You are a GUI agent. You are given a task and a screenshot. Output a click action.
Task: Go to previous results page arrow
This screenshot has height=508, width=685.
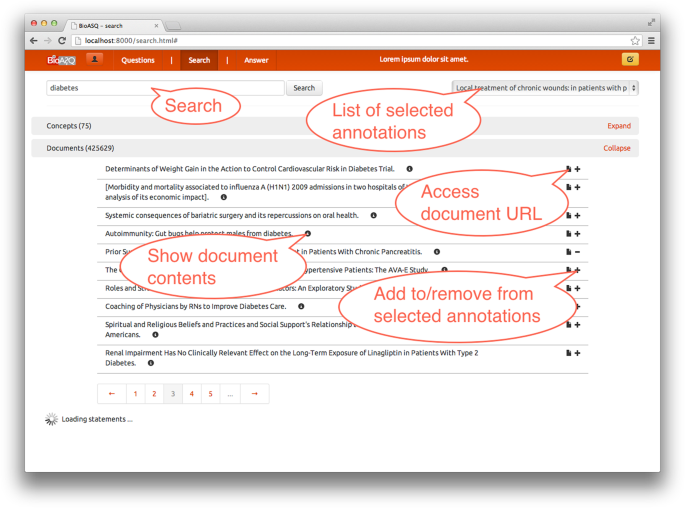coord(112,394)
